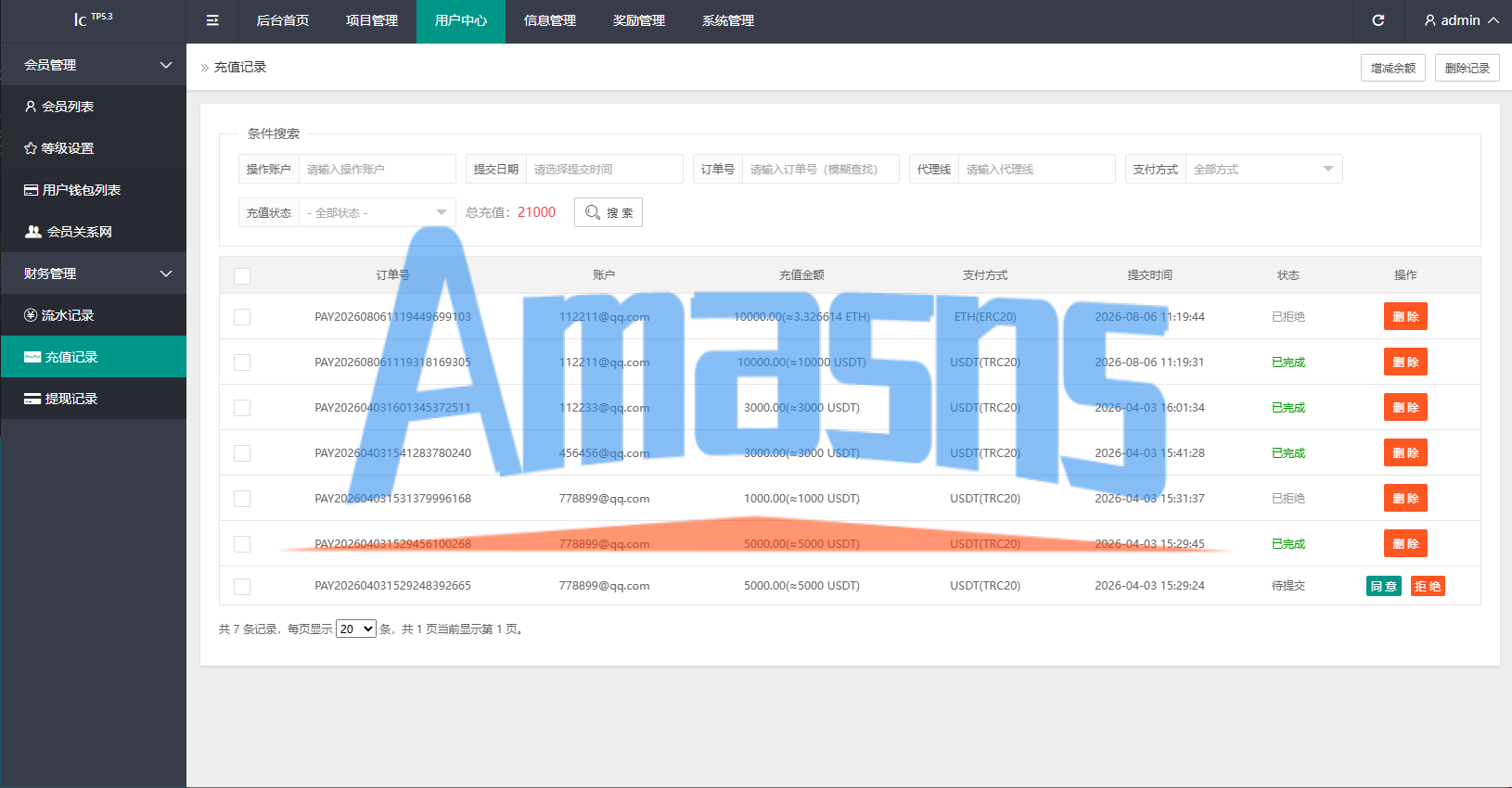Switch to 奖励管理 tab
Screen dimensions: 1512x788
639,21
